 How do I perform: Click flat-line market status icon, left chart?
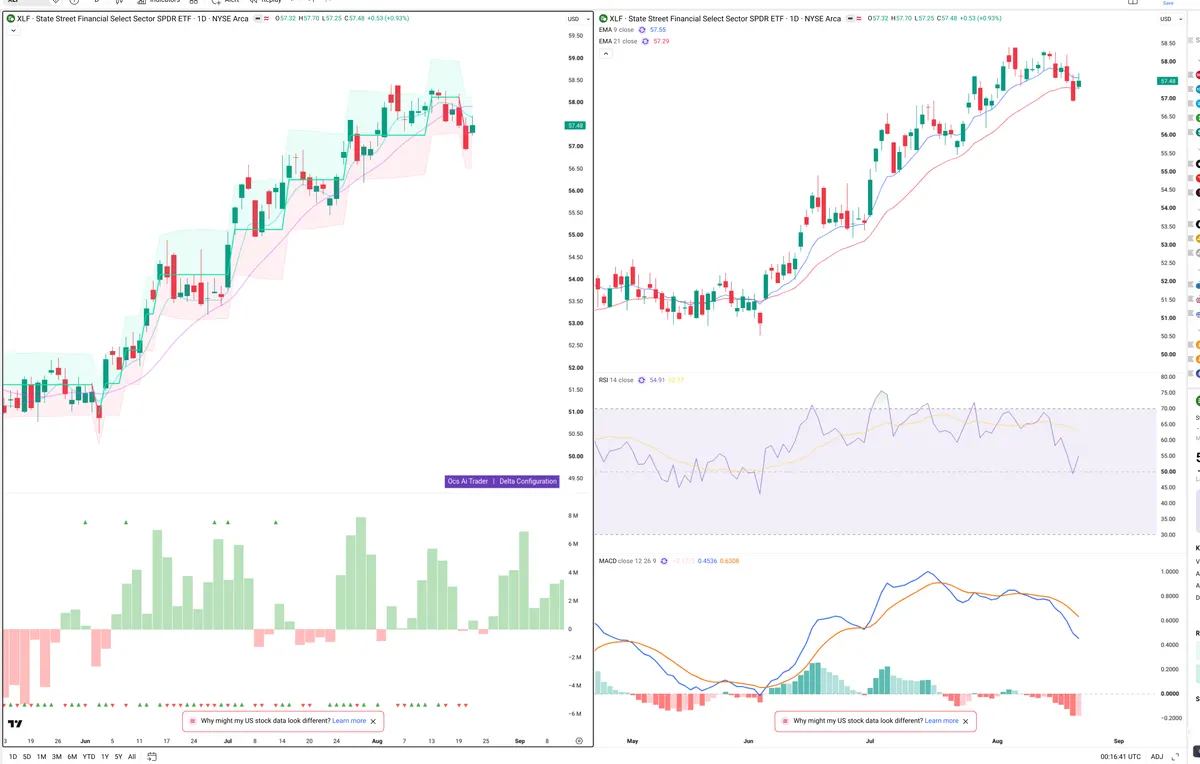click(x=258, y=18)
